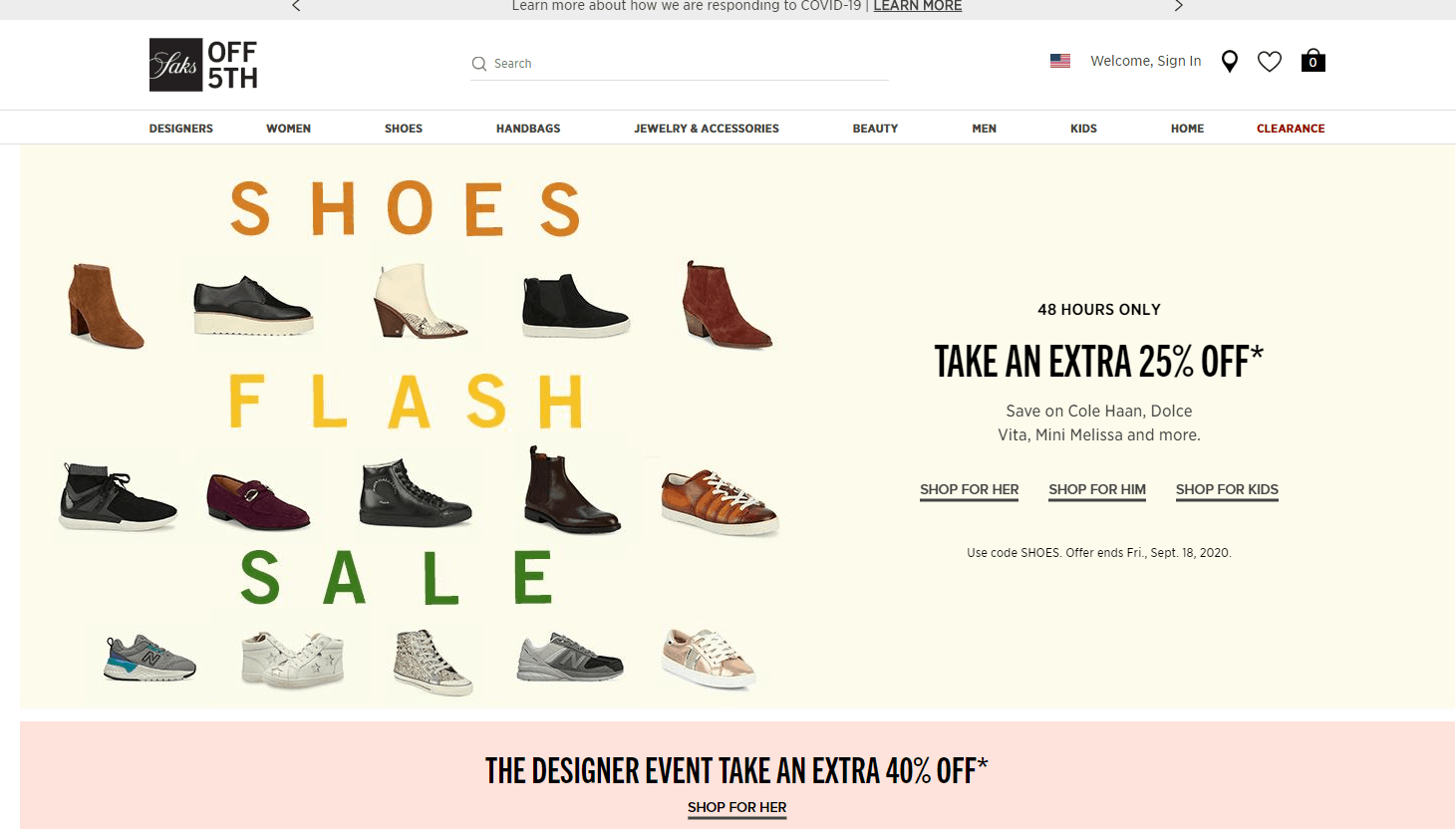Click the white star high-top kids sneakers
This screenshot has width=1456, height=829.
292,659
